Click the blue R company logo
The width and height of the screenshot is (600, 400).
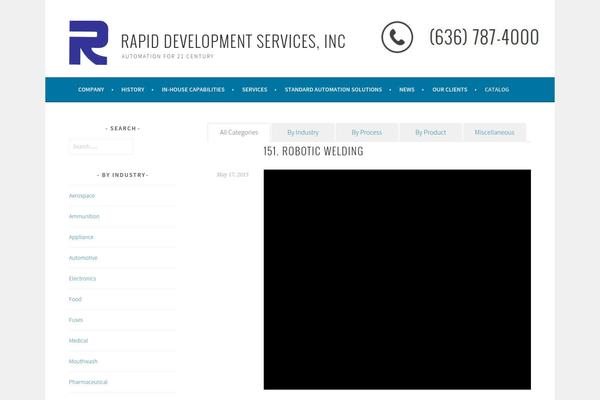point(88,42)
